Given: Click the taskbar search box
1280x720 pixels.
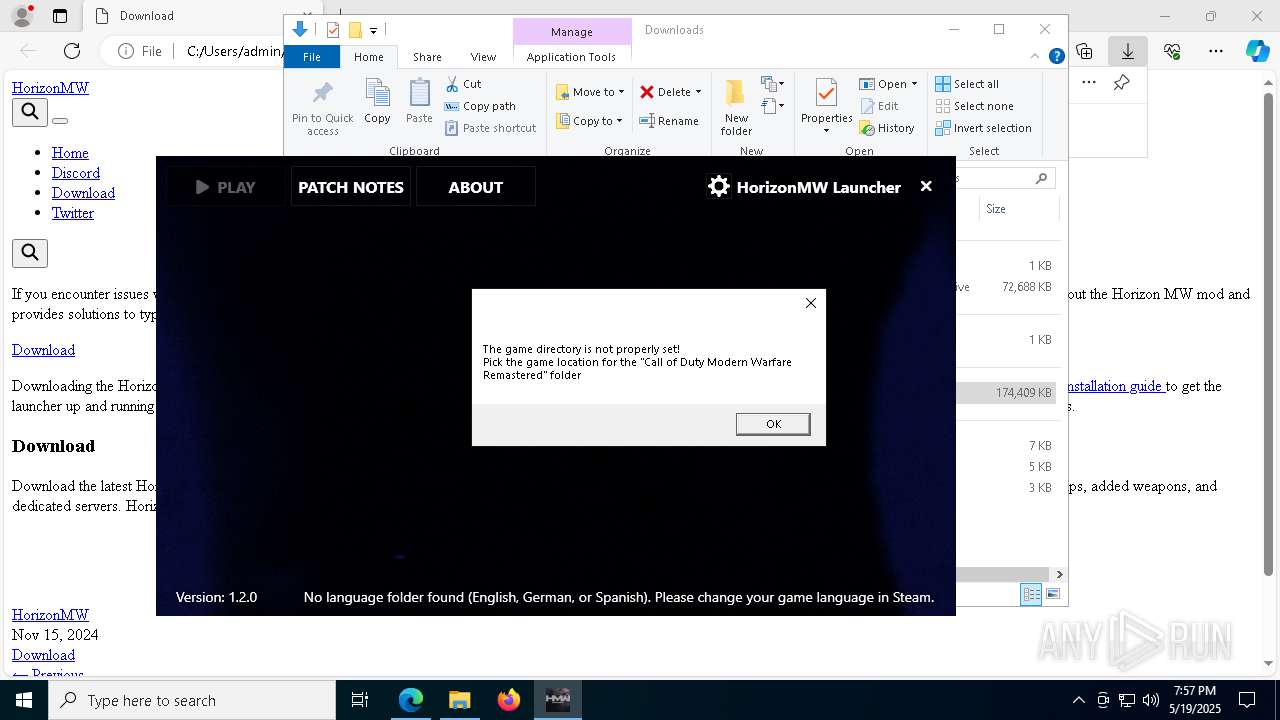Looking at the screenshot, I should 192,700.
